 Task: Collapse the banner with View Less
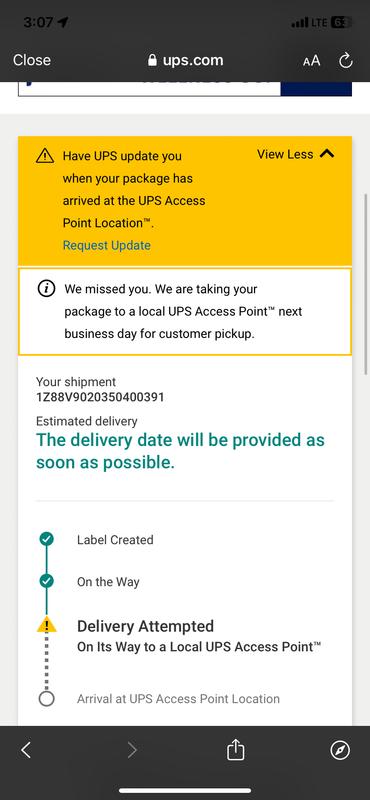(x=285, y=154)
